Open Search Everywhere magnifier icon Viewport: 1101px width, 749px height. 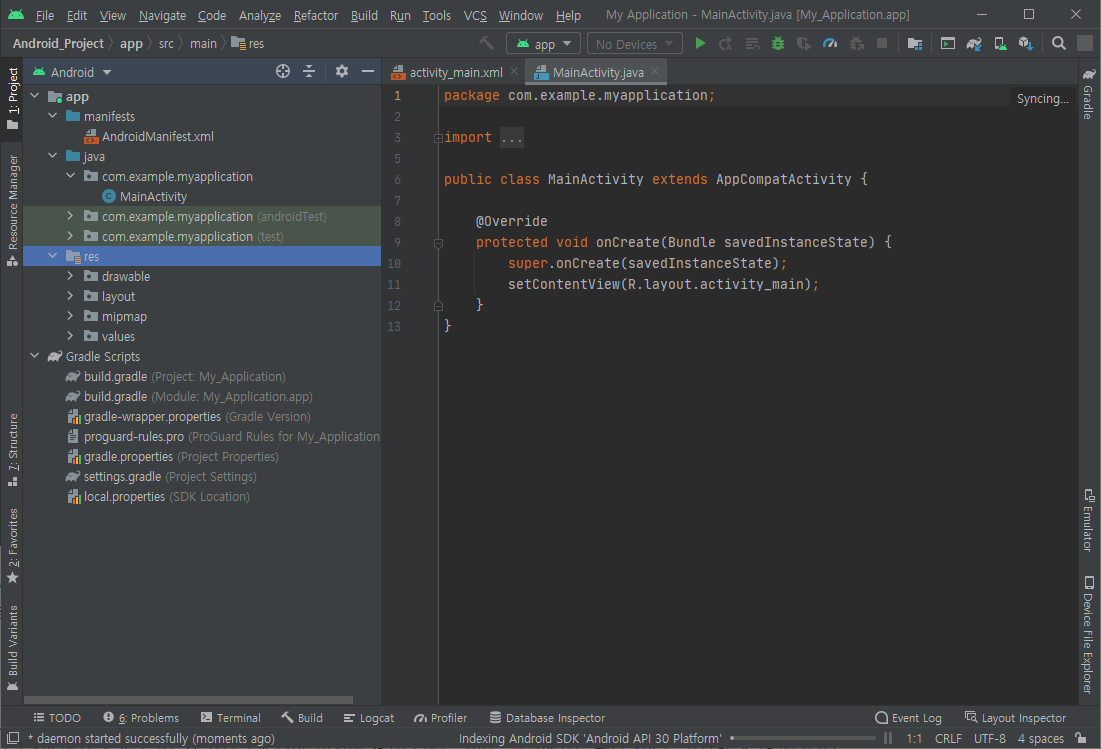[x=1059, y=44]
